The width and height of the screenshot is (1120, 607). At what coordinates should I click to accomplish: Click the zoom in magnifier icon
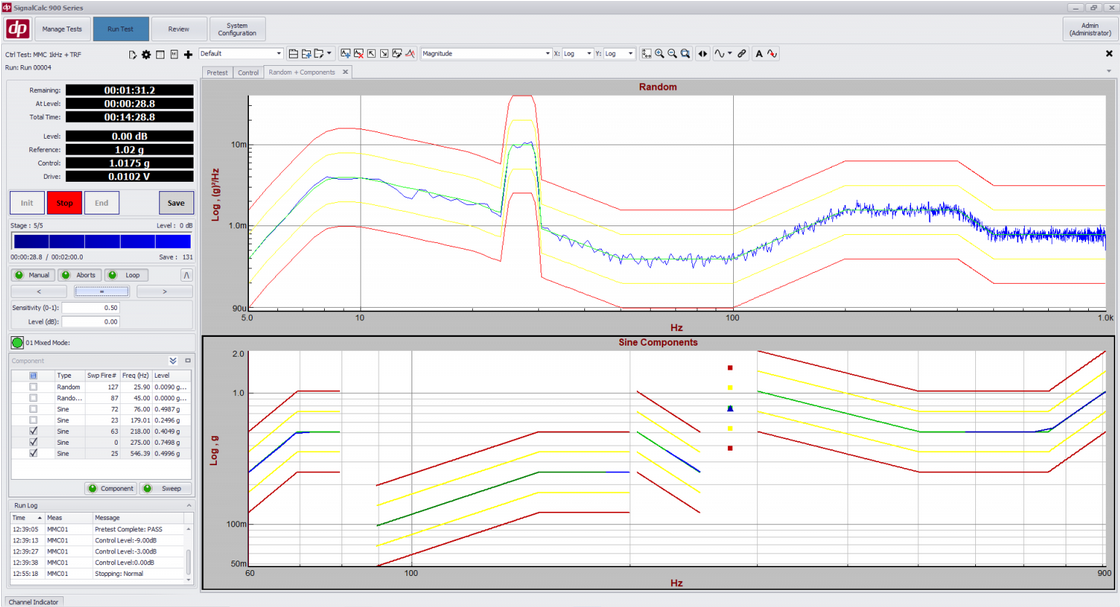click(x=660, y=54)
